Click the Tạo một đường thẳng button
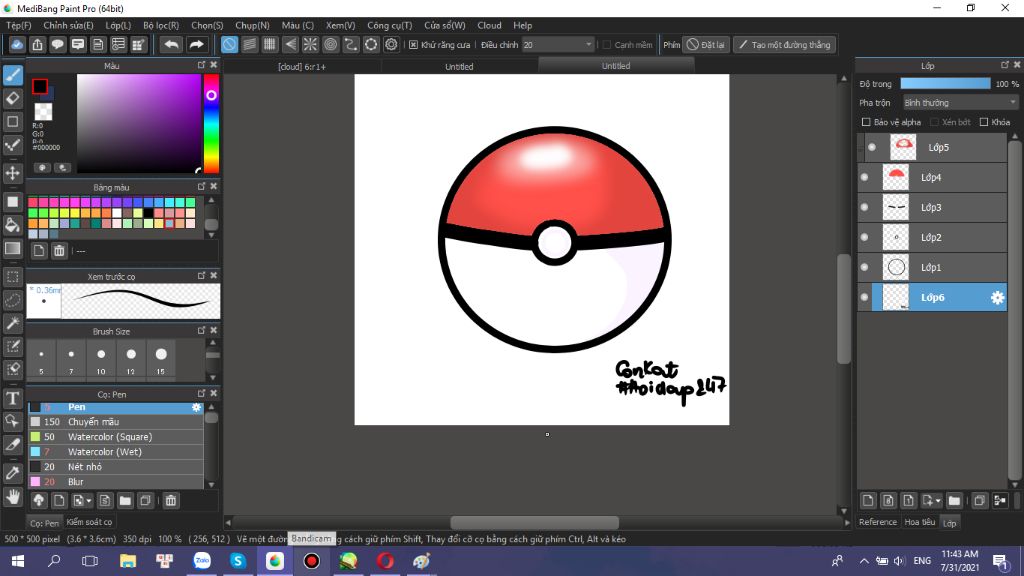 tap(784, 45)
